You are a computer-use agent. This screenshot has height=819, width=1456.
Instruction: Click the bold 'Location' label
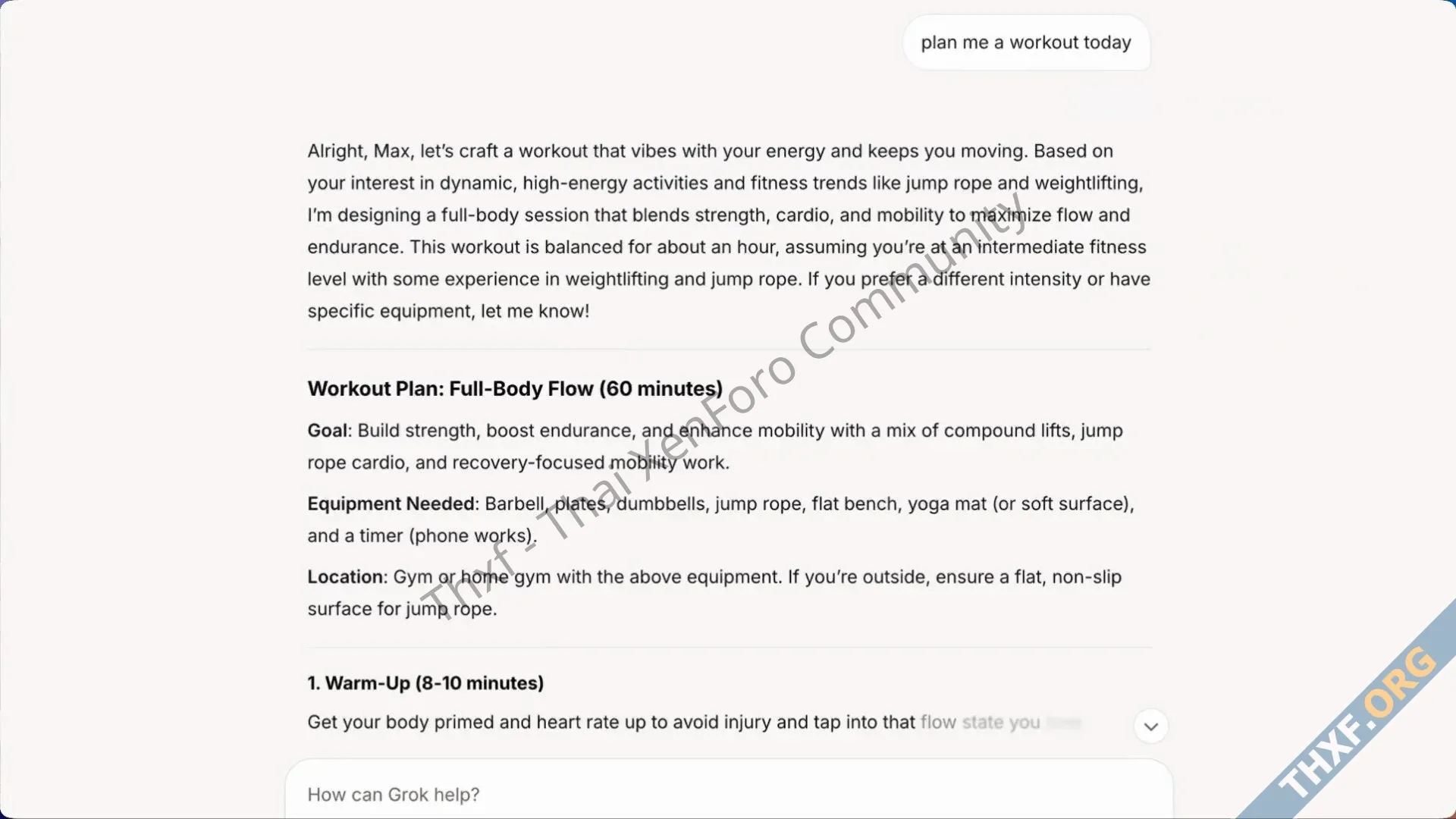(x=347, y=576)
